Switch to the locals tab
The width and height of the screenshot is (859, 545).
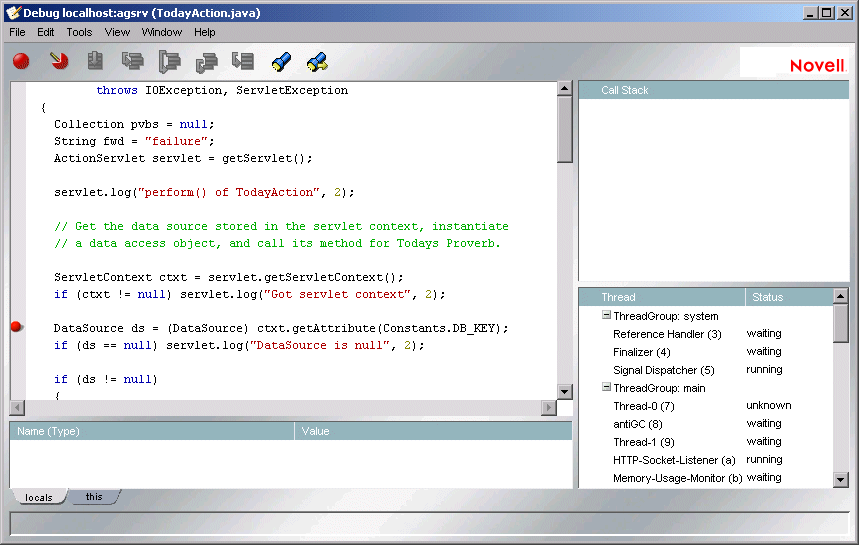point(38,497)
